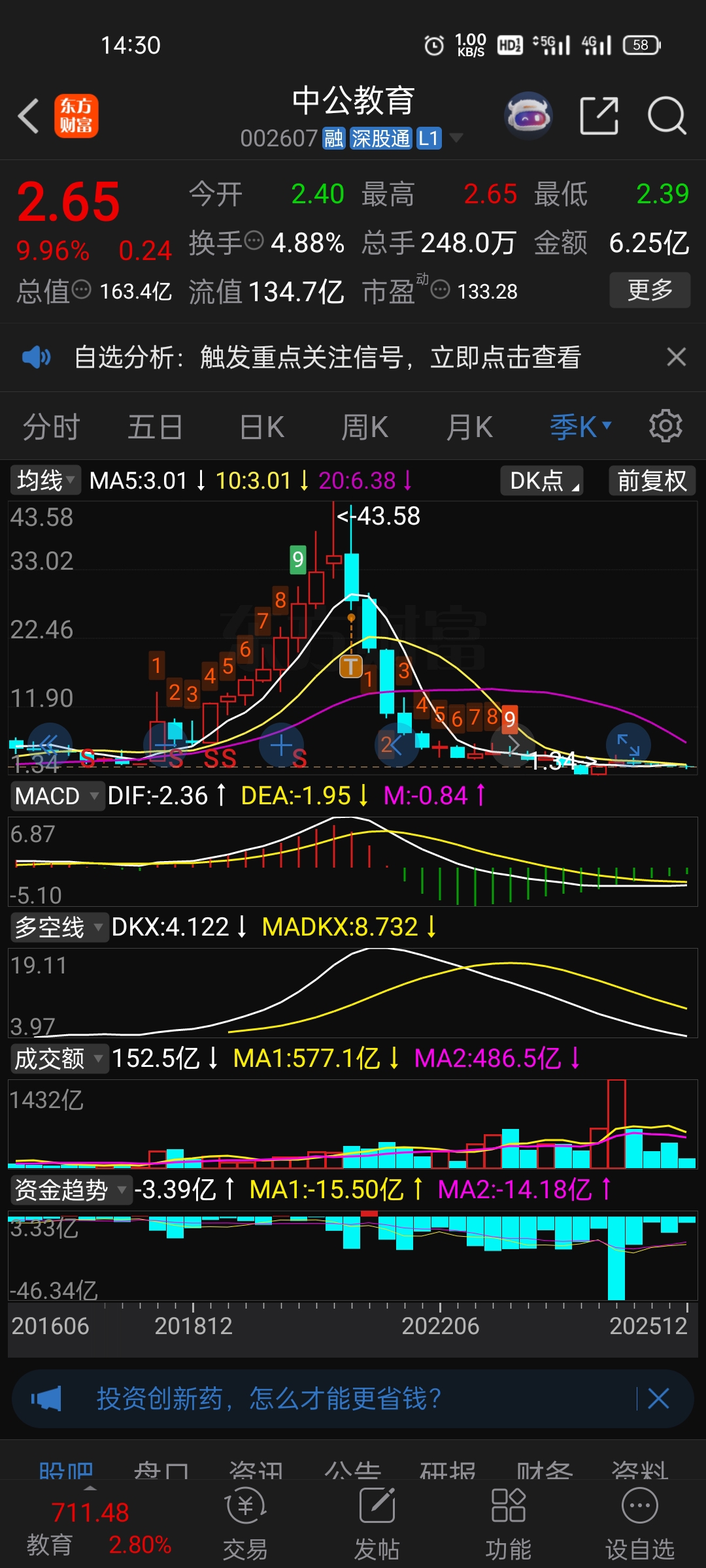Close the 投资创新药 ad banner
This screenshot has height=1568, width=706.
[658, 1399]
